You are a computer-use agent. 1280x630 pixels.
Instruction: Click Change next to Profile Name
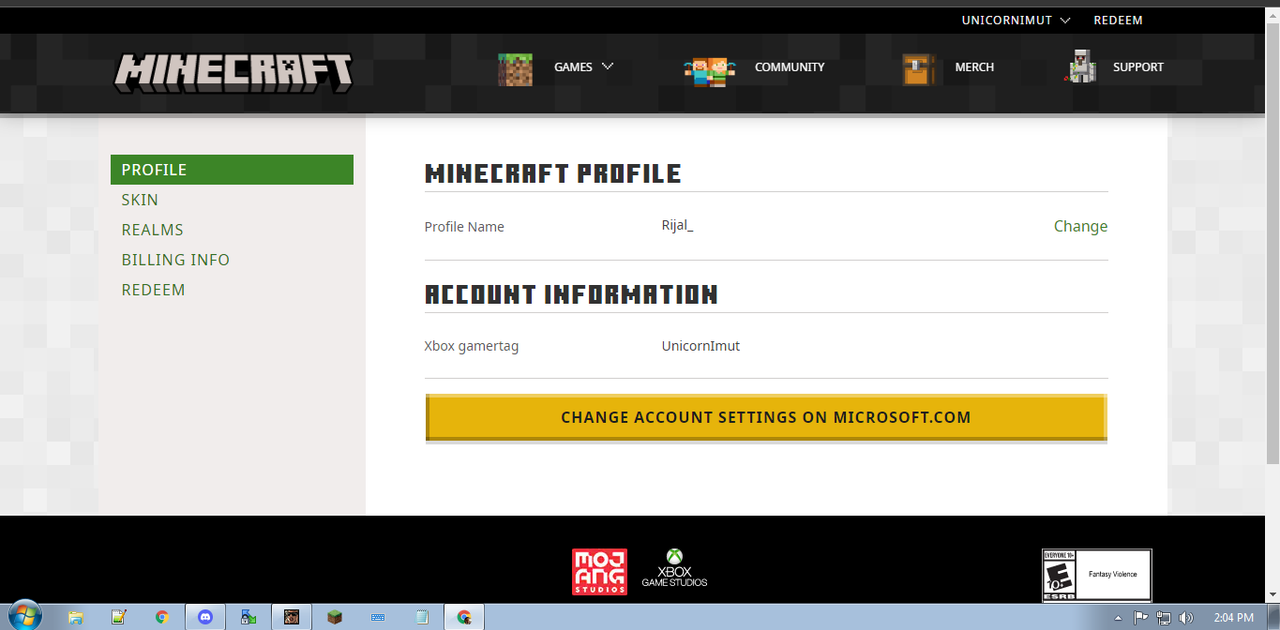pos(1080,226)
